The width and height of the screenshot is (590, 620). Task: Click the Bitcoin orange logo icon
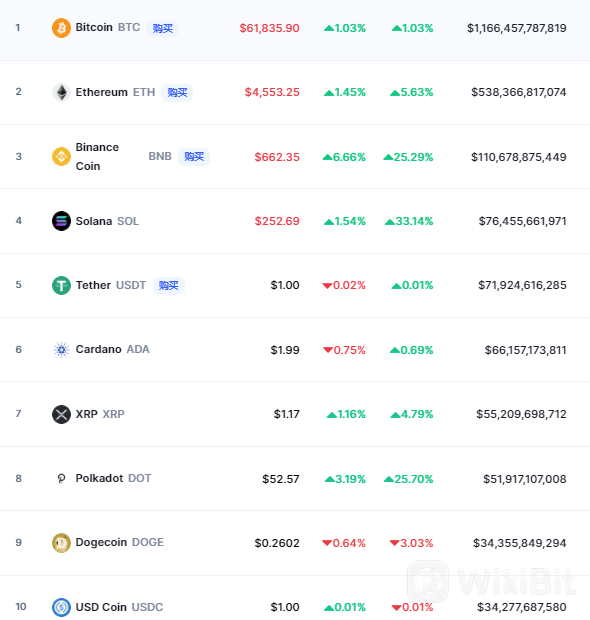(61, 28)
